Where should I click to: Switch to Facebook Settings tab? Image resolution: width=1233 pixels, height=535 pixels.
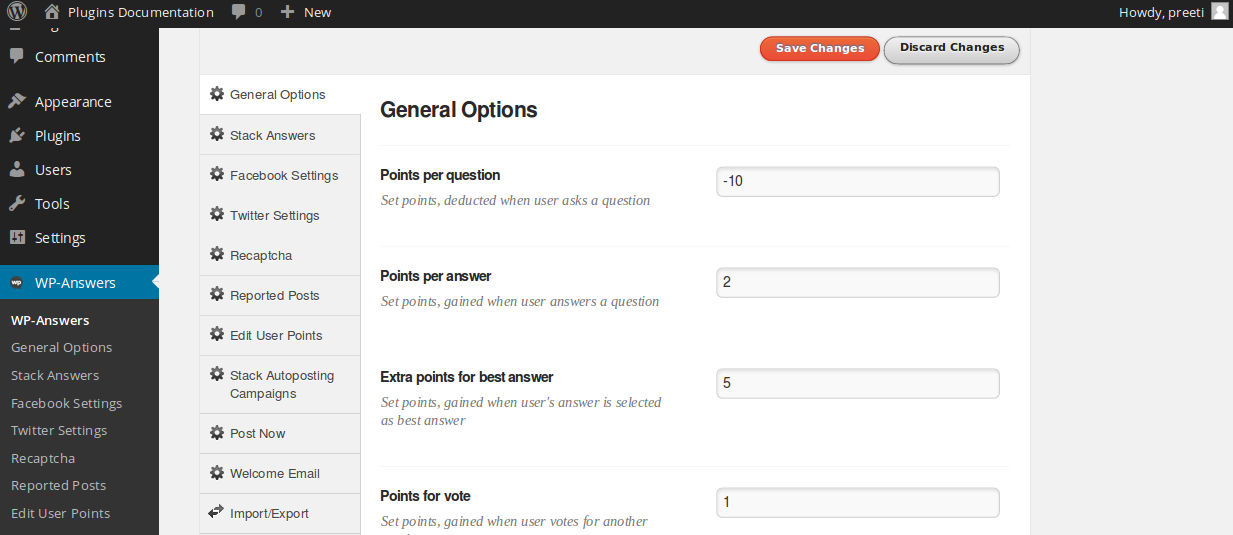280,175
